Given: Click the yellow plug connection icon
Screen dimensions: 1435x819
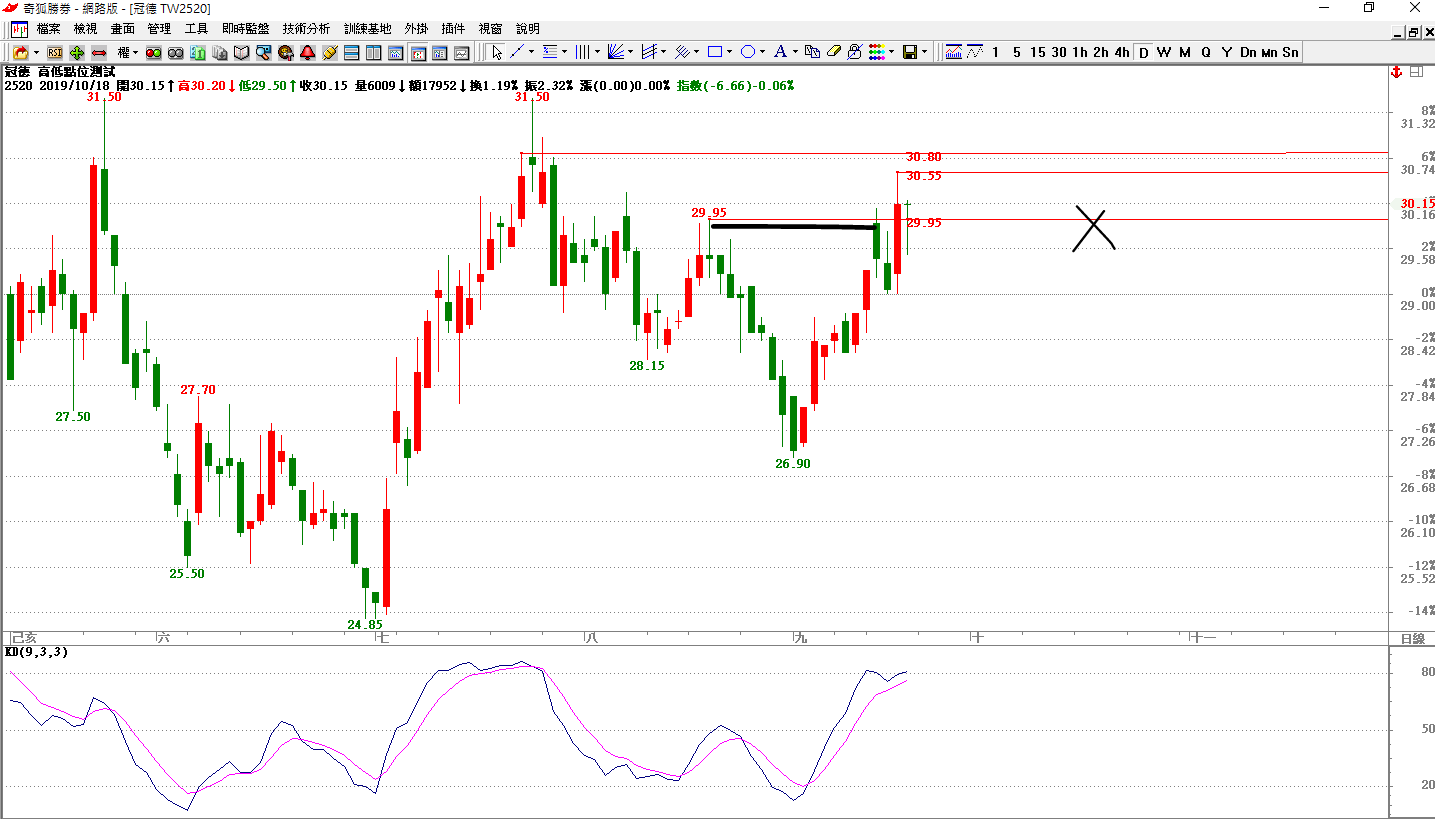Looking at the screenshot, I should pos(330,53).
